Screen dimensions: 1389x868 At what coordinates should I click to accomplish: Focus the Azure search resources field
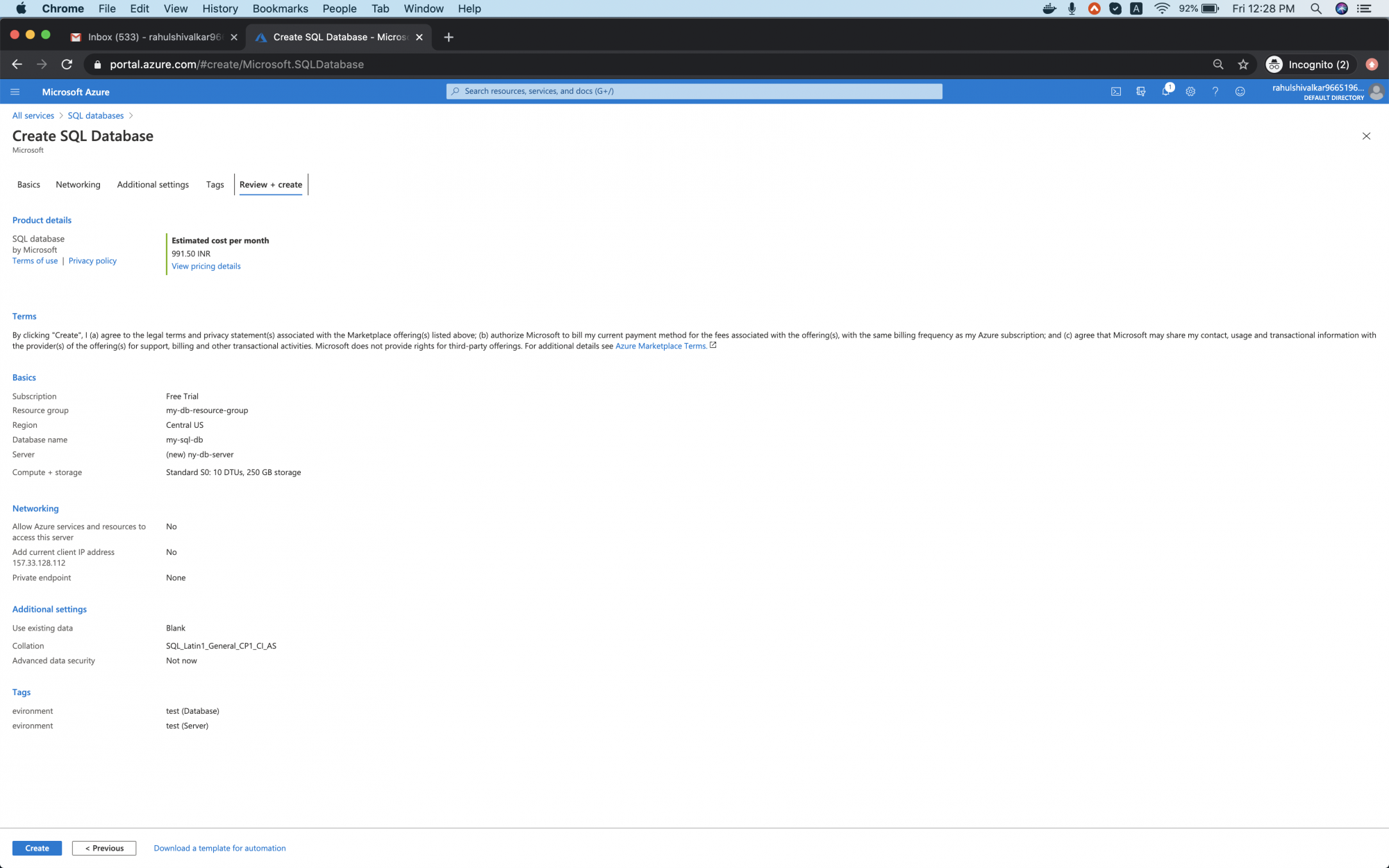point(694,91)
